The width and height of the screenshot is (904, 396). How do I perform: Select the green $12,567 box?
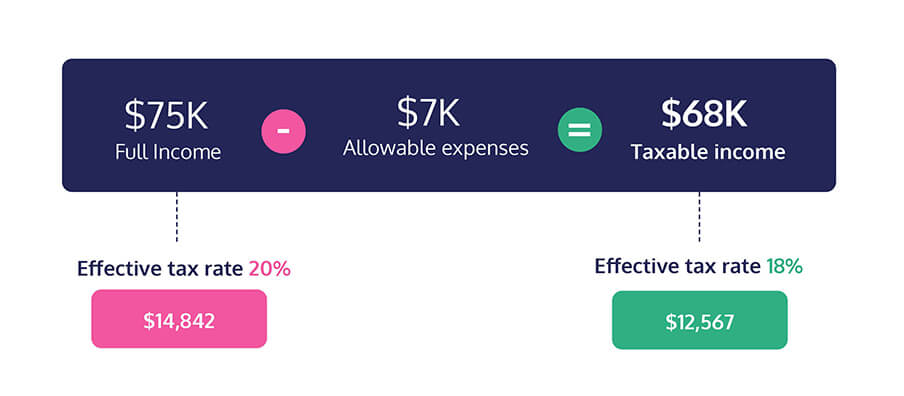pyautogui.click(x=699, y=320)
